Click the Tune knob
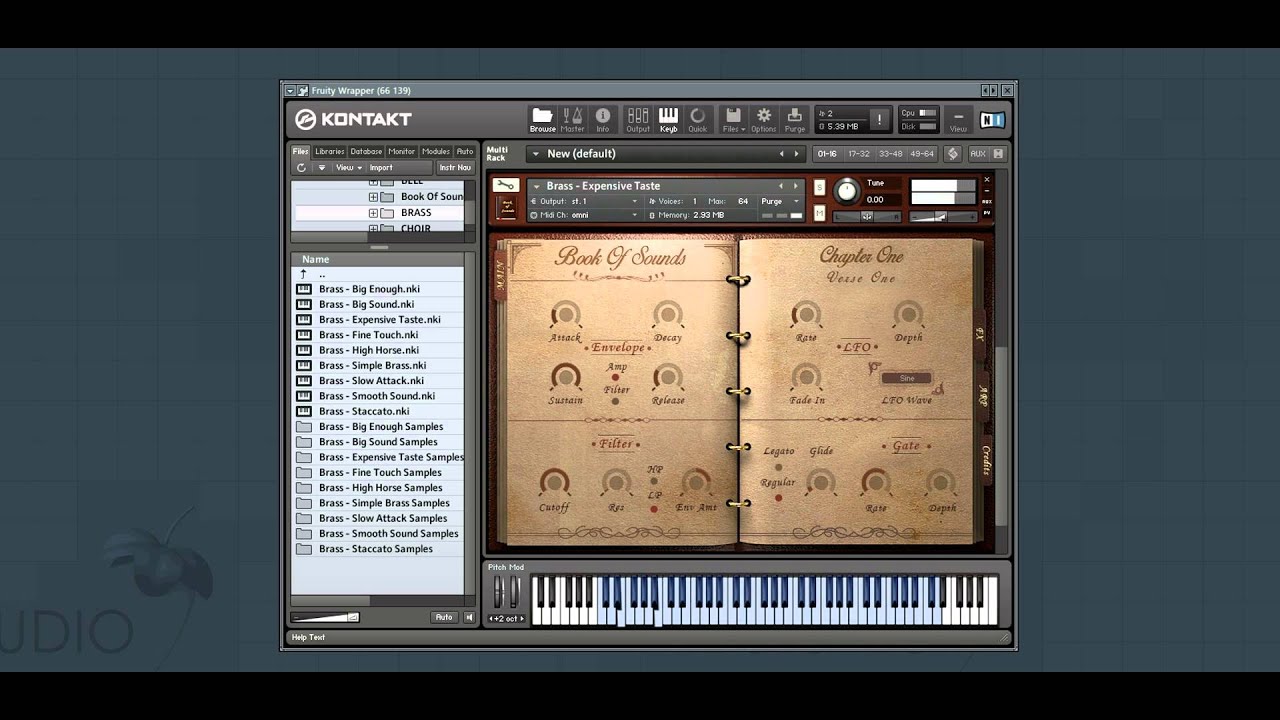The width and height of the screenshot is (1280, 720). 846,190
